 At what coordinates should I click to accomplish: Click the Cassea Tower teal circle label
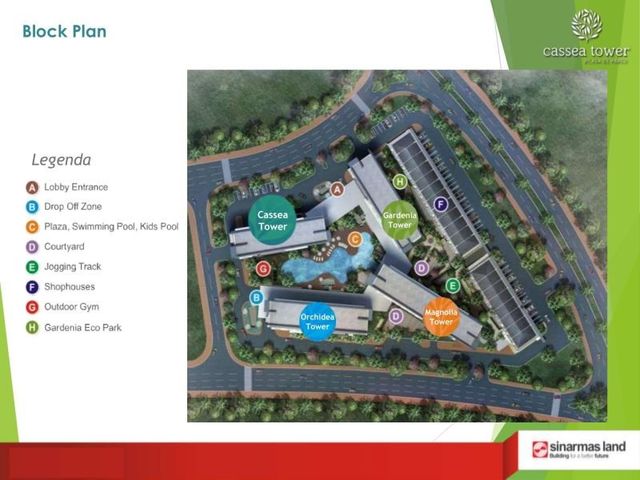pyautogui.click(x=272, y=220)
